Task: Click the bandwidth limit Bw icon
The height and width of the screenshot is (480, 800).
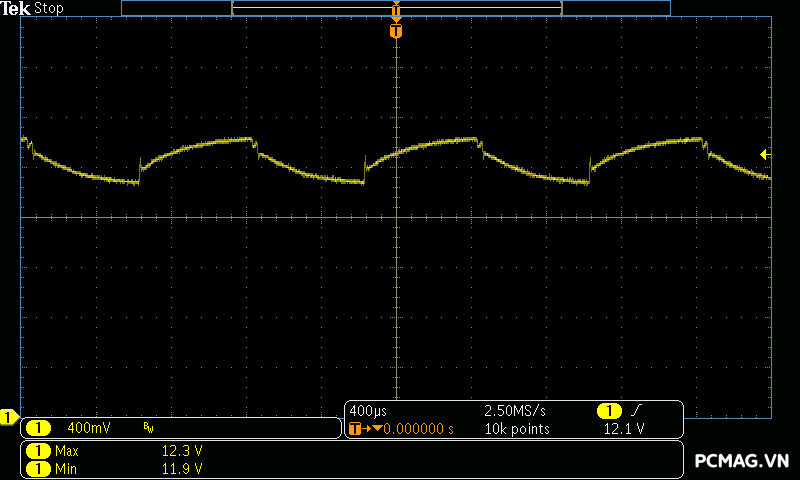Action: coord(148,428)
